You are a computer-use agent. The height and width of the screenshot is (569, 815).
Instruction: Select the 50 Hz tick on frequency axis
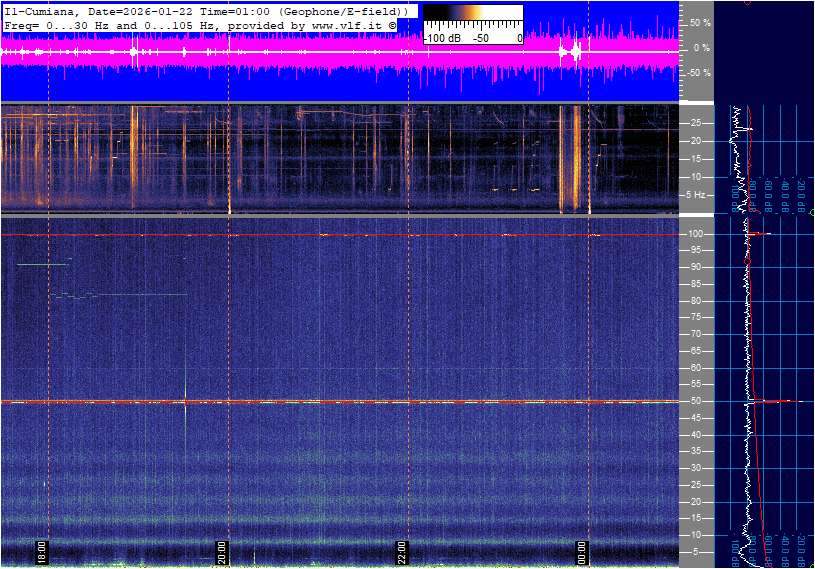(x=695, y=401)
